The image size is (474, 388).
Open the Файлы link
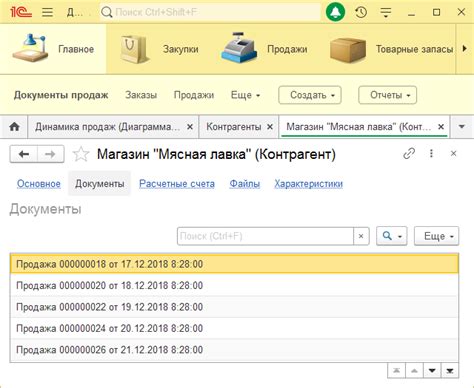coord(245,184)
